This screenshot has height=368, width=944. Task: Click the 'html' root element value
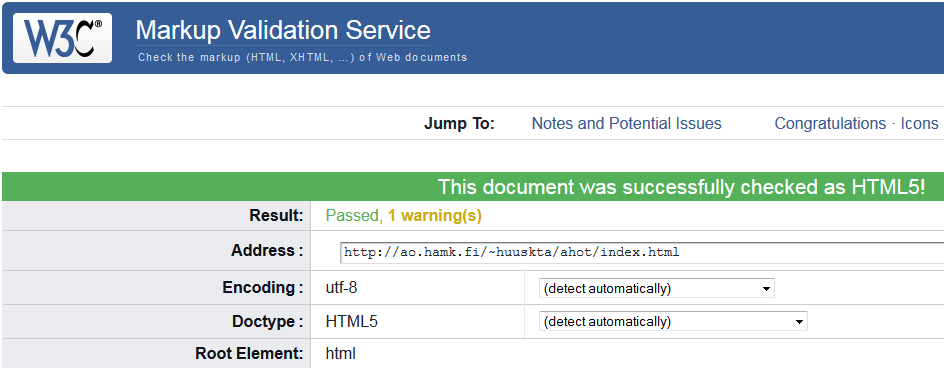341,353
